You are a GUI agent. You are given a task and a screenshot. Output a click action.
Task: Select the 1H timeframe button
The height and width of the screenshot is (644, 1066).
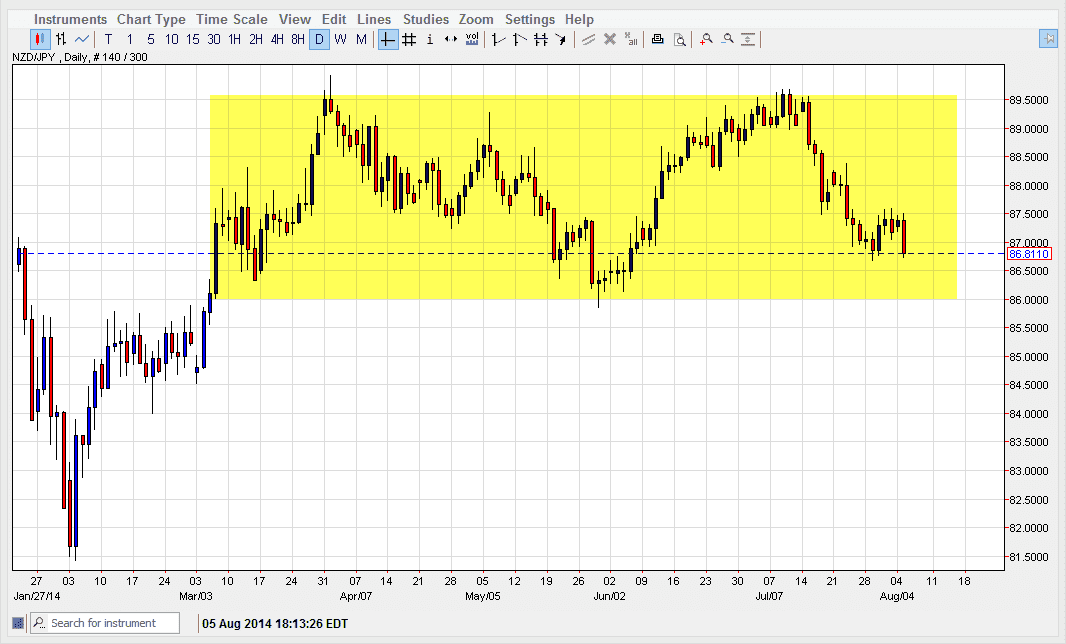[233, 39]
